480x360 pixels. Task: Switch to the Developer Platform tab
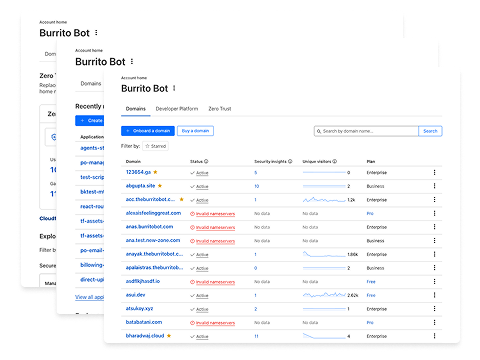coord(177,109)
